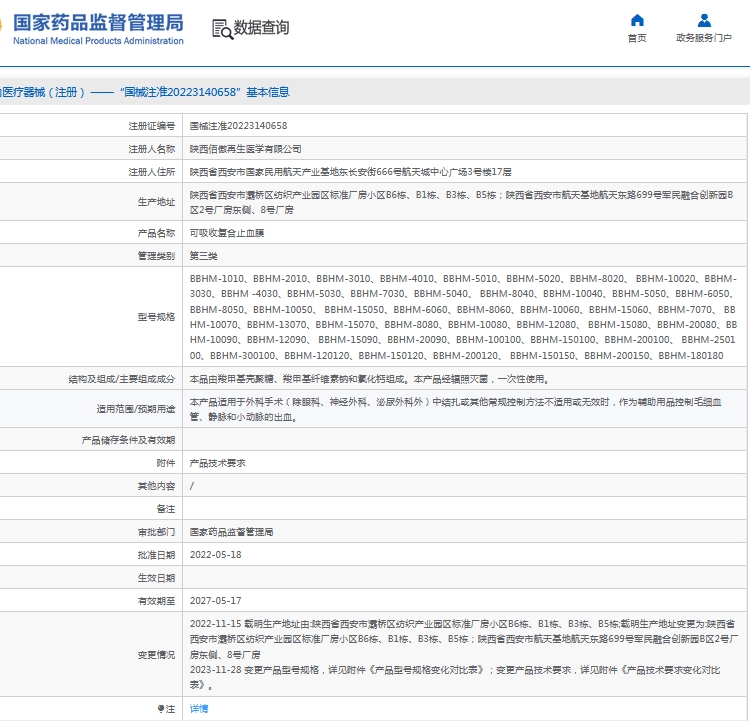Click the 结构及组成/主要组成成分 label
The width and height of the screenshot is (750, 721).
(121, 379)
